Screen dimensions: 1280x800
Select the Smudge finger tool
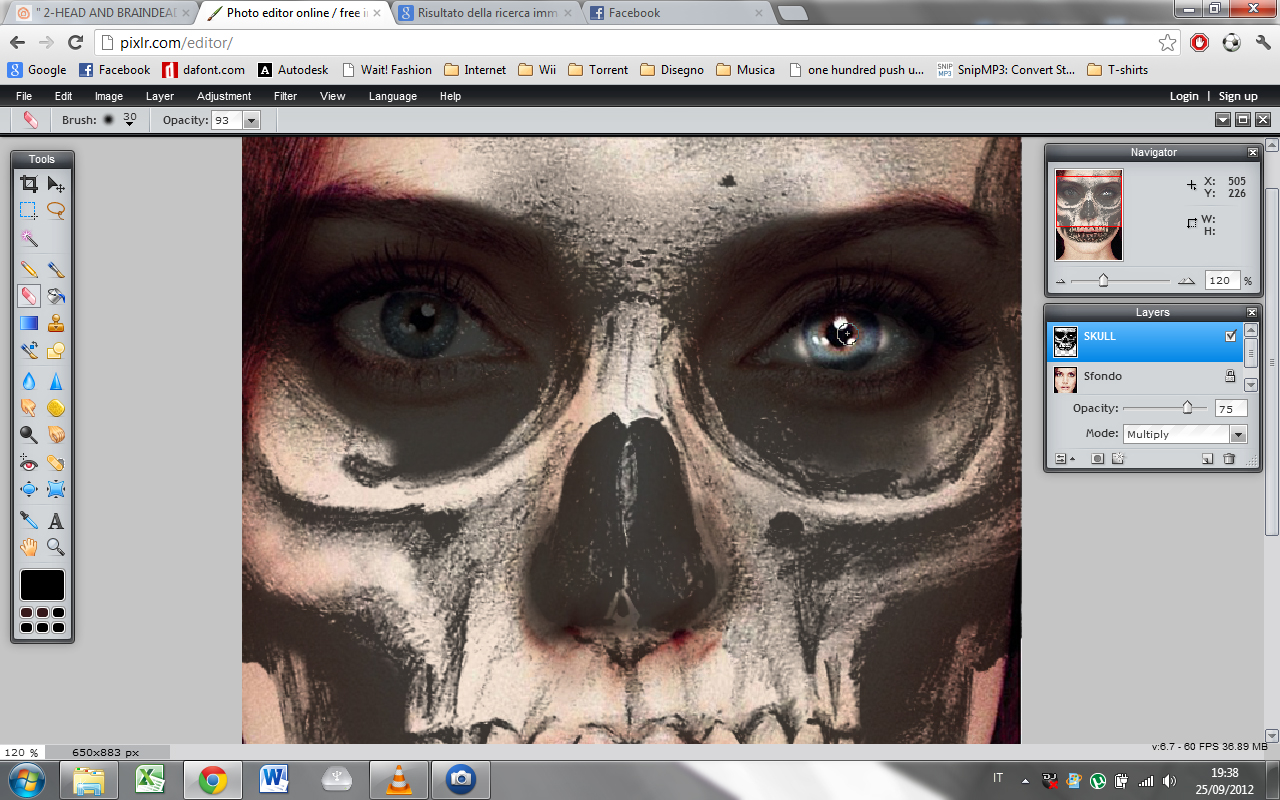tap(29, 407)
